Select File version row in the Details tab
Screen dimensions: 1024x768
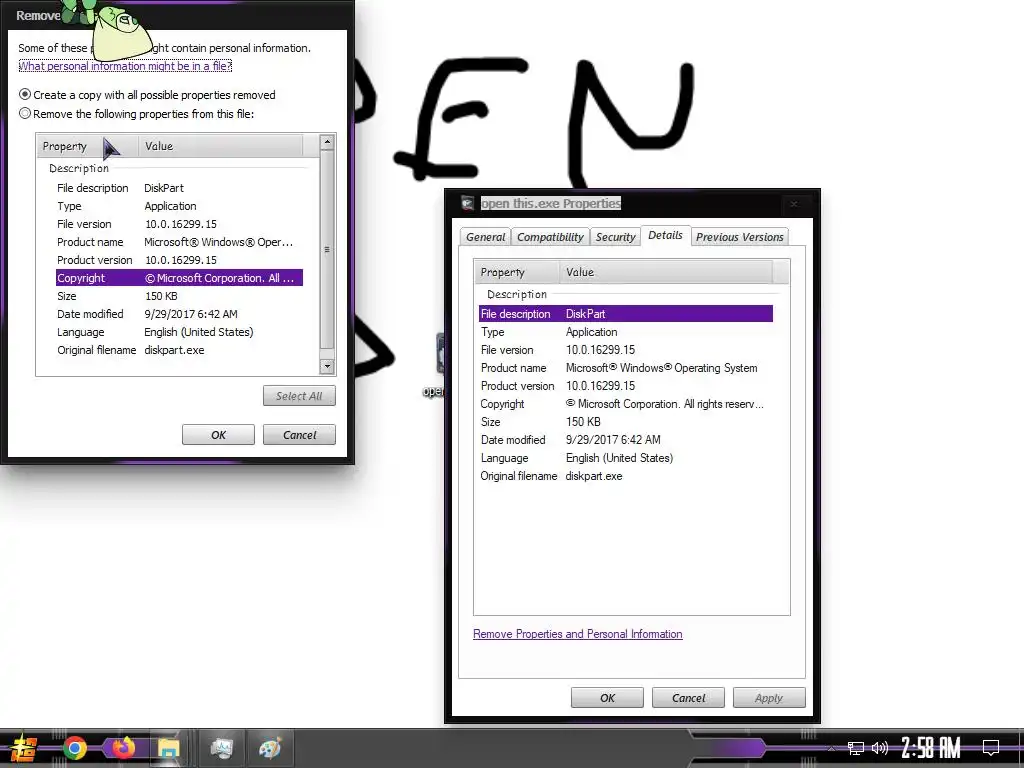click(x=626, y=350)
